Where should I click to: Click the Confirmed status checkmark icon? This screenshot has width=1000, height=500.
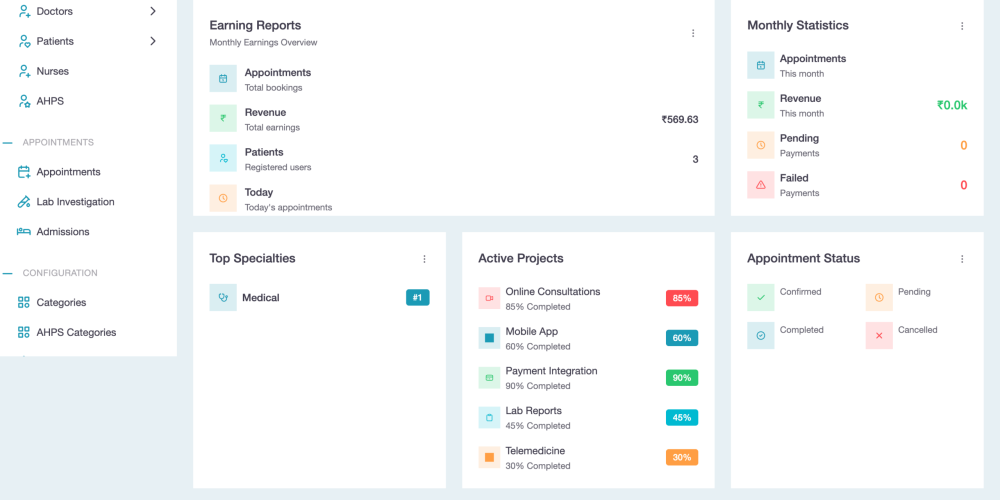pyautogui.click(x=761, y=297)
